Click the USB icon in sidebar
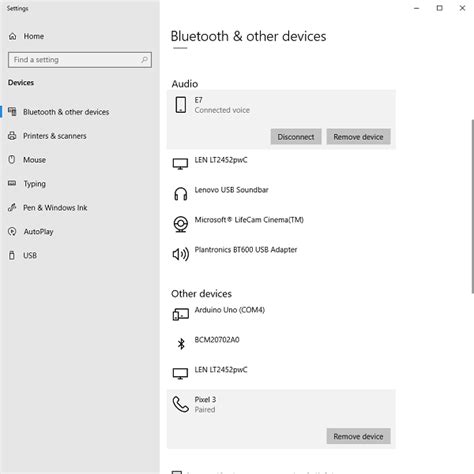 (12, 255)
